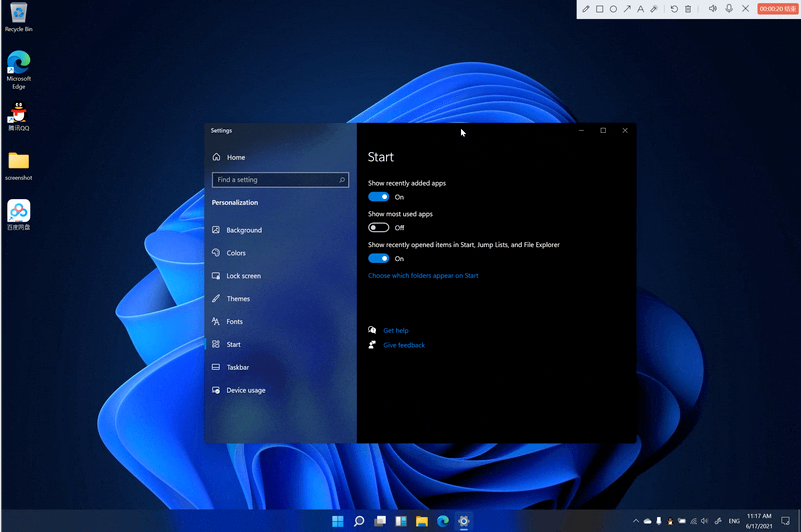Click the undo annotation icon
The width and height of the screenshot is (801, 532).
(674, 9)
